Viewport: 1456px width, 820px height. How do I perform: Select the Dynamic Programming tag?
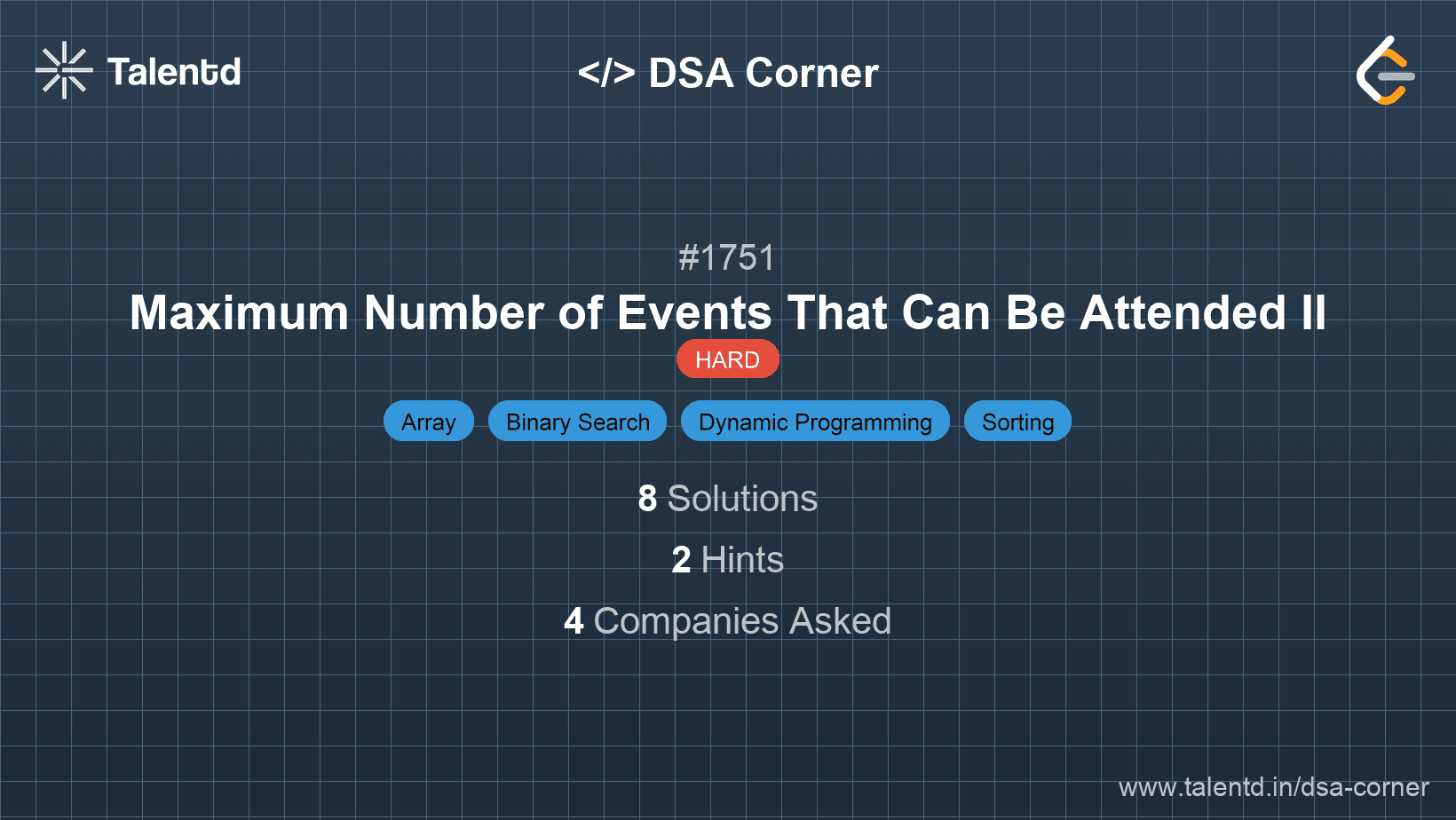pos(814,421)
